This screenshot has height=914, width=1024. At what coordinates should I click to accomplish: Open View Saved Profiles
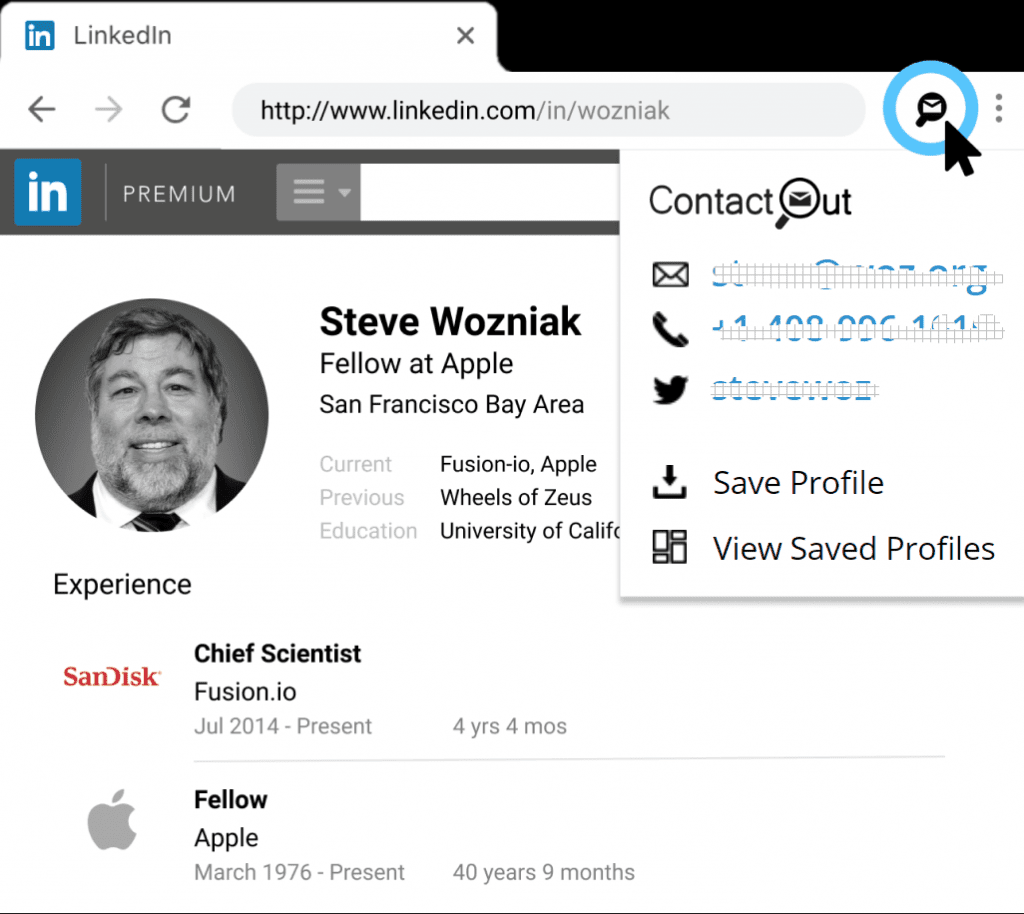coord(853,548)
